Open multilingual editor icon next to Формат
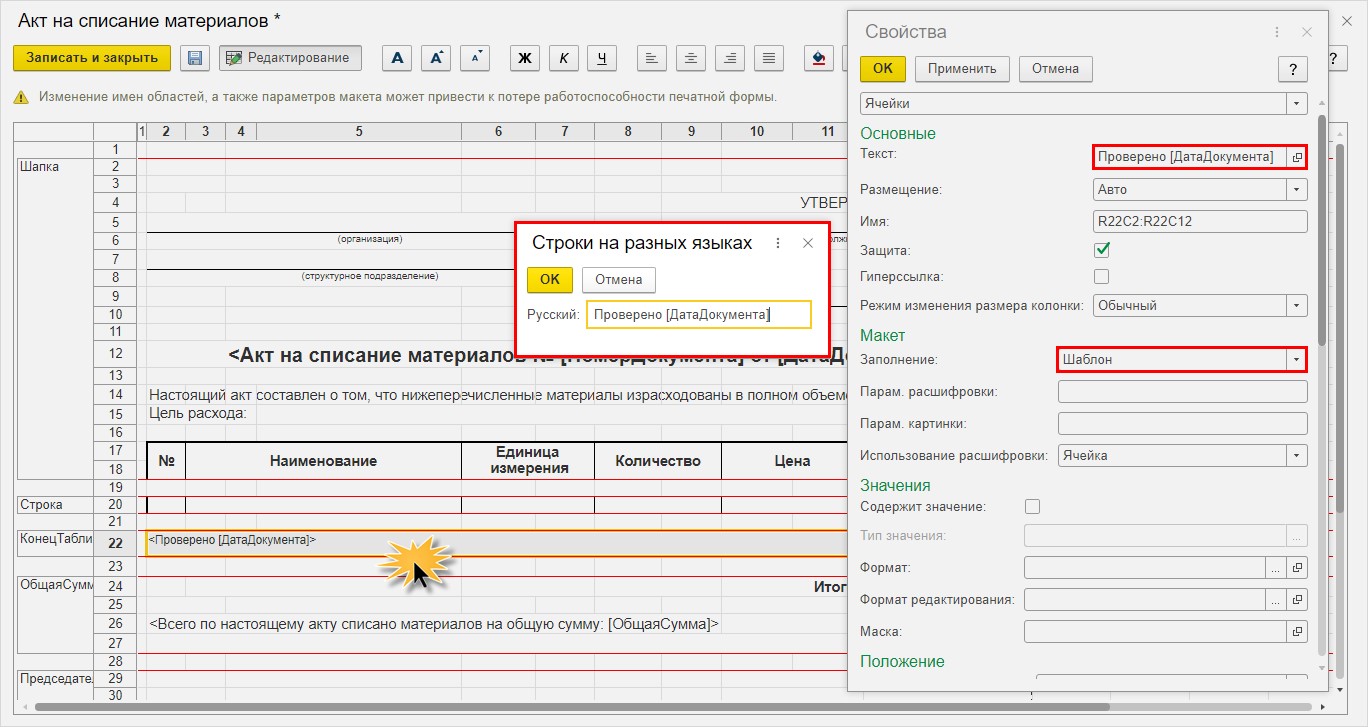Screen dimensions: 1368x727 point(1297,568)
